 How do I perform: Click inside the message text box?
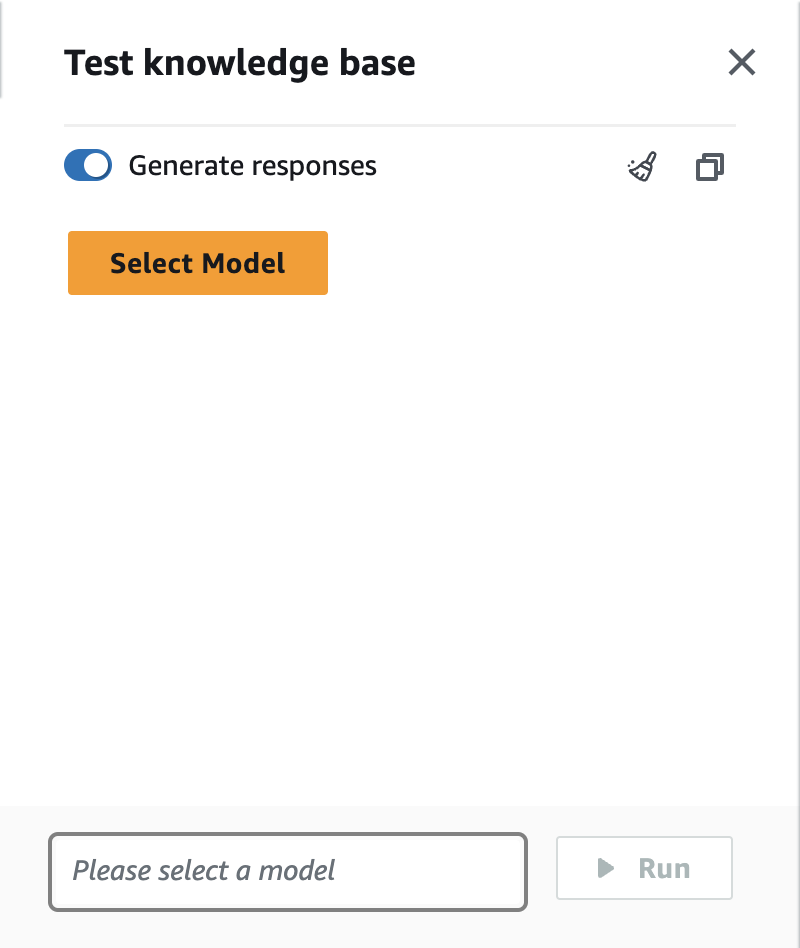(x=287, y=871)
